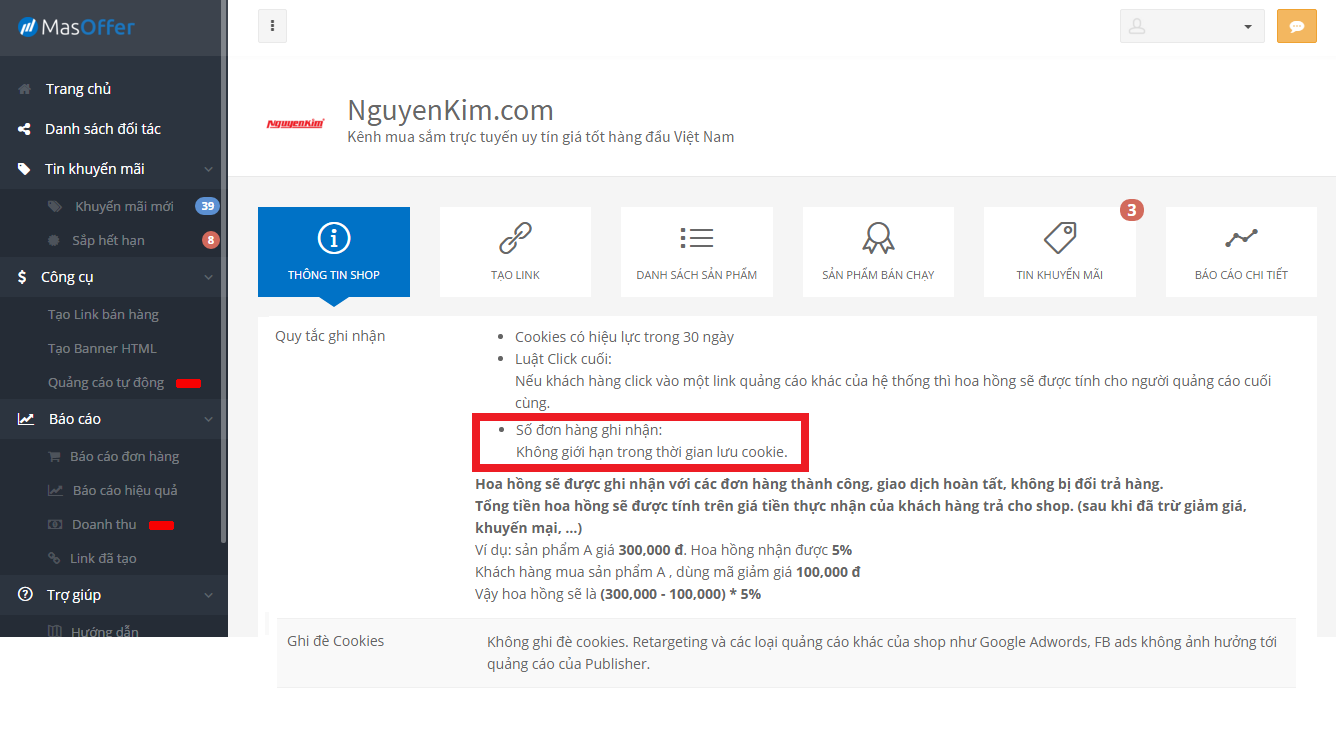Image resolution: width=1336 pixels, height=730 pixels.
Task: Click trend line icon in Báo cáo chi tiết
Action: point(1241,238)
